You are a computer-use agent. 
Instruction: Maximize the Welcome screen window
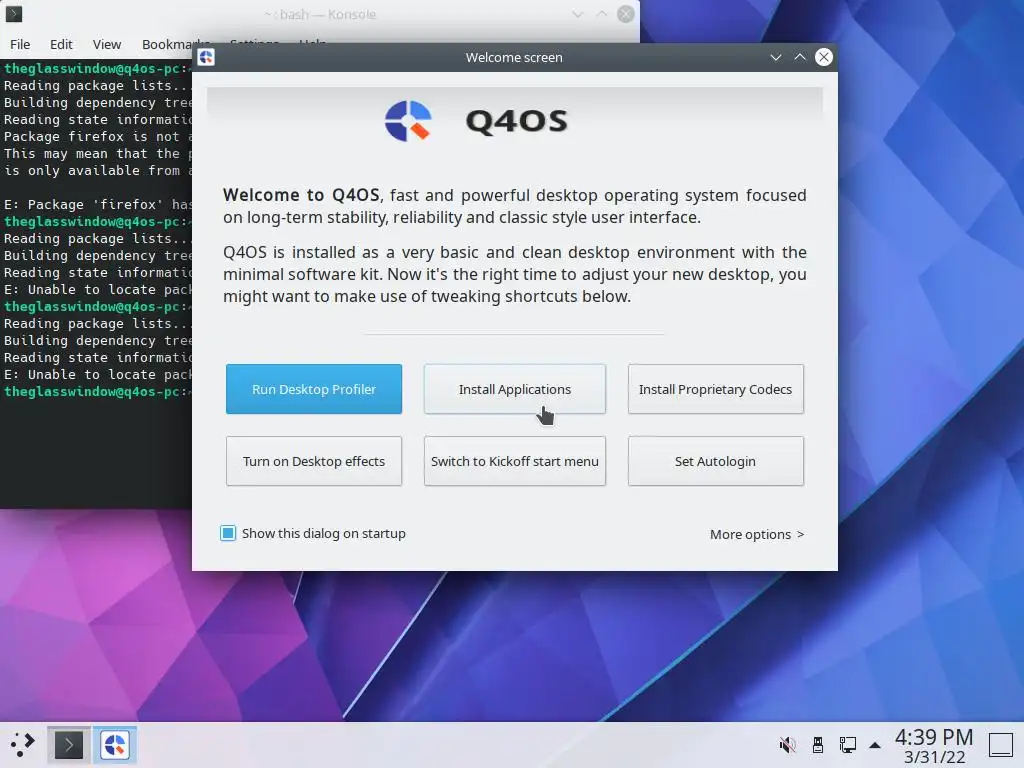[800, 57]
